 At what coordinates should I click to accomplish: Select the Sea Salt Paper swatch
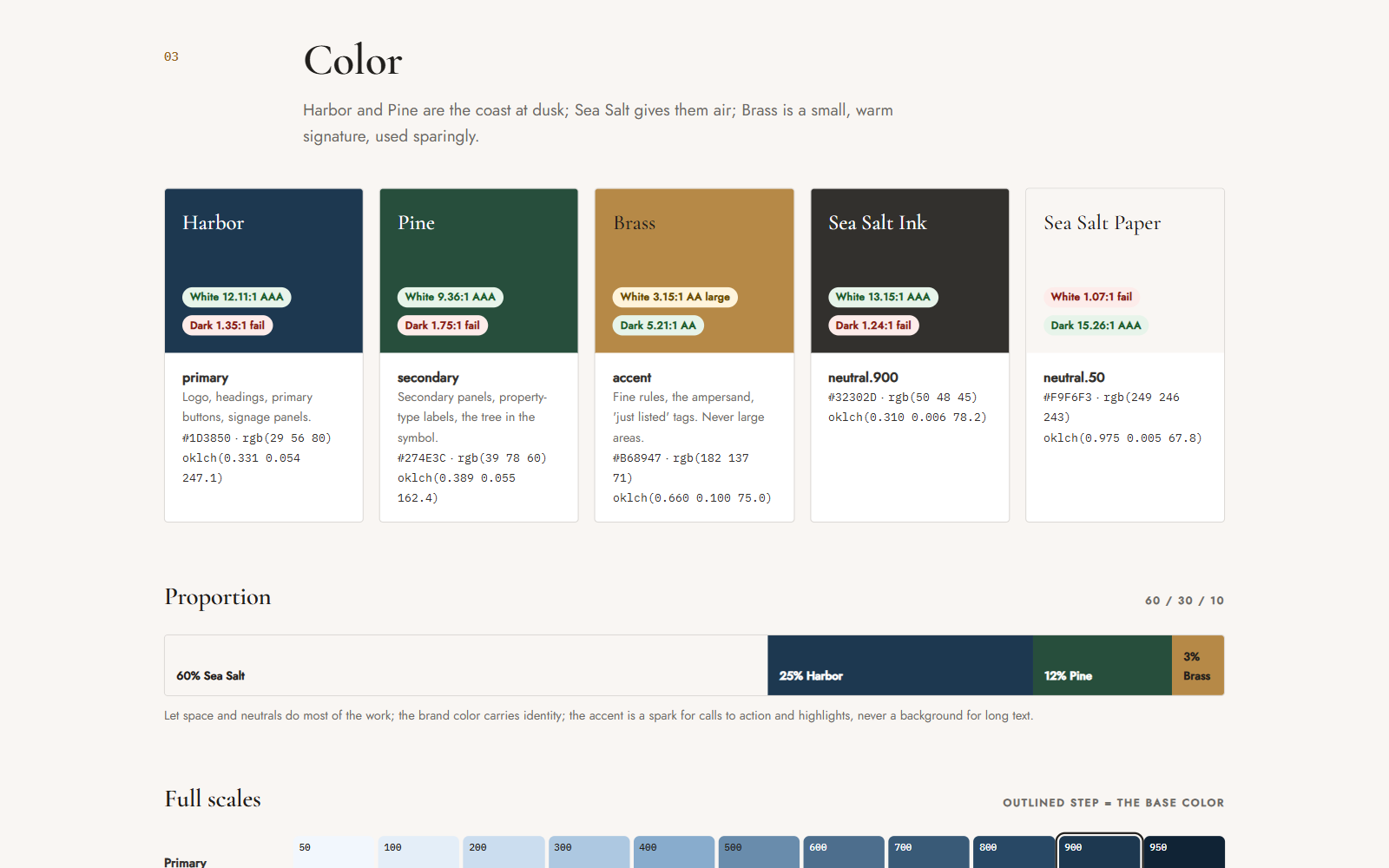(x=1125, y=355)
